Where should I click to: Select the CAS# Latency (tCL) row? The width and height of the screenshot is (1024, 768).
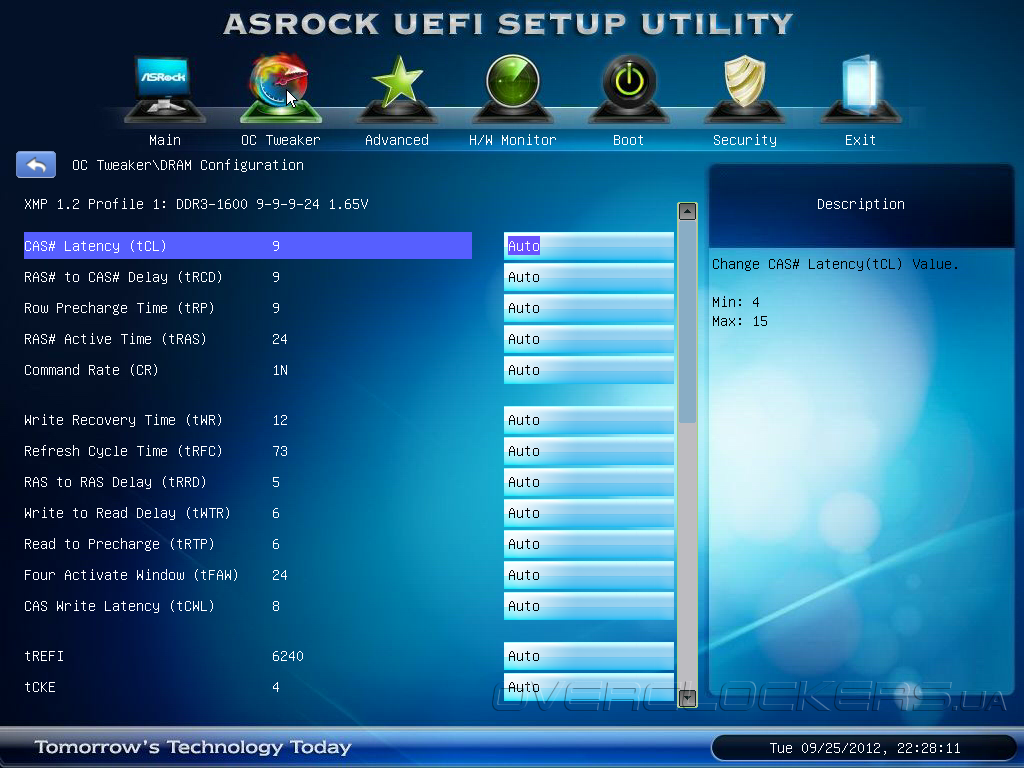pos(248,246)
